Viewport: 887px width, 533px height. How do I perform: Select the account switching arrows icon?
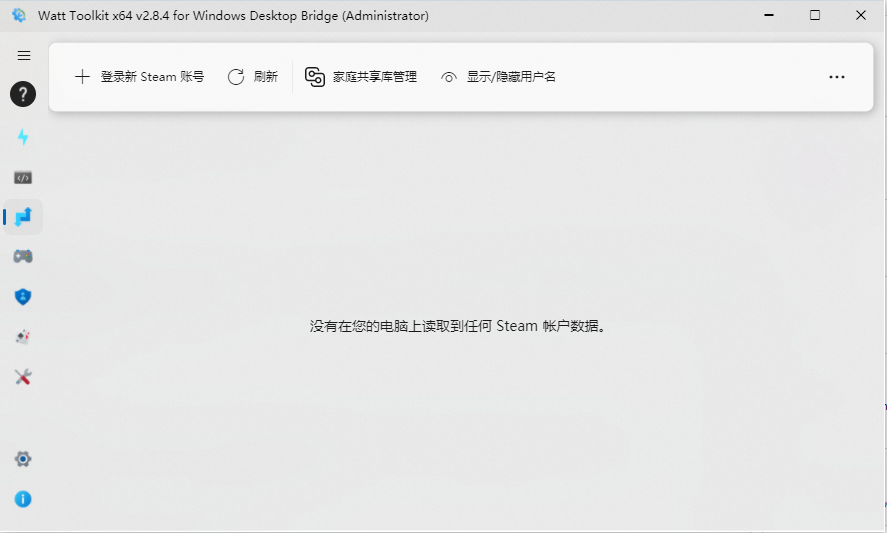coord(23,217)
